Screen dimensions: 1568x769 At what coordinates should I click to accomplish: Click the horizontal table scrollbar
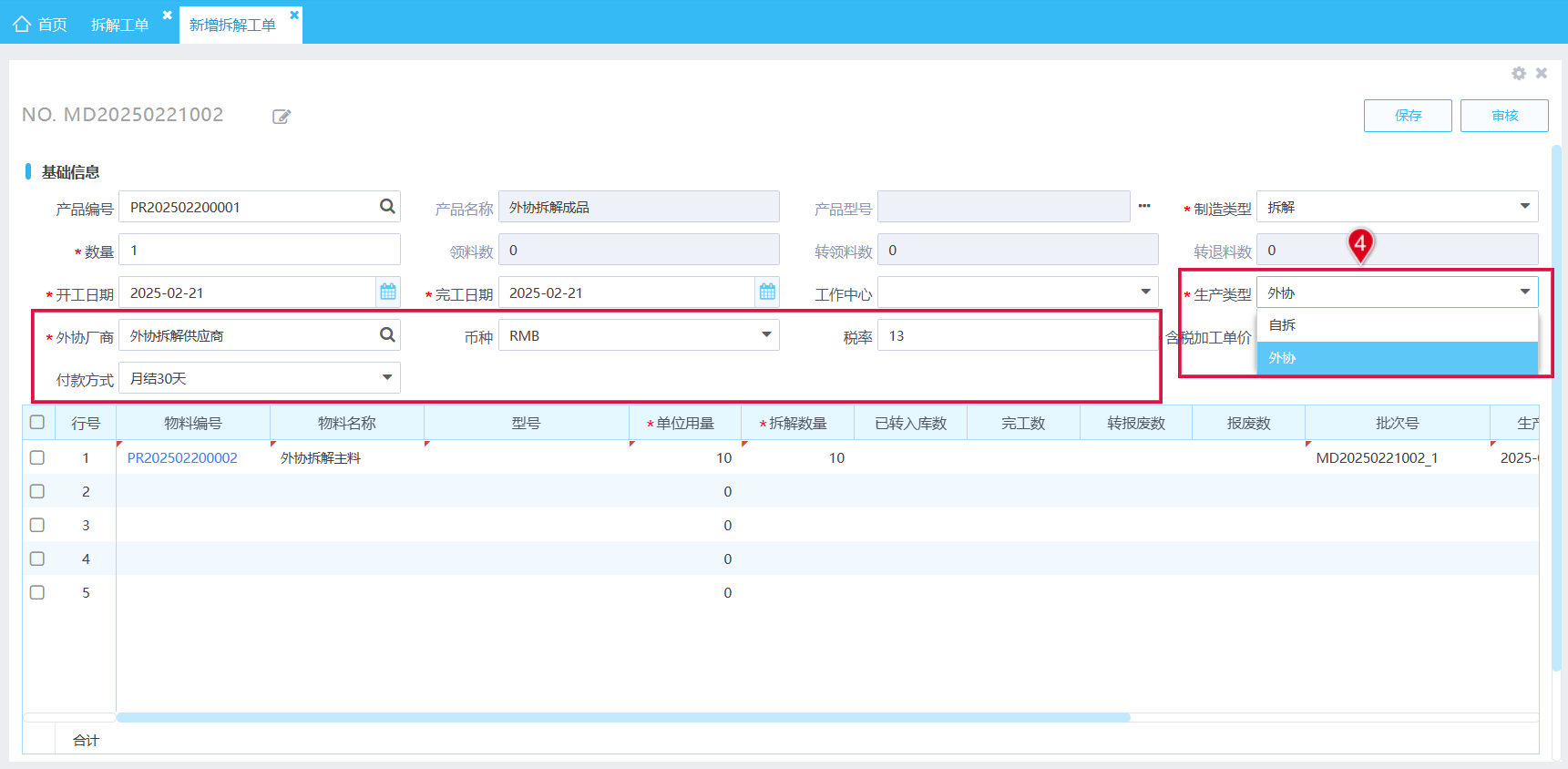(x=623, y=717)
